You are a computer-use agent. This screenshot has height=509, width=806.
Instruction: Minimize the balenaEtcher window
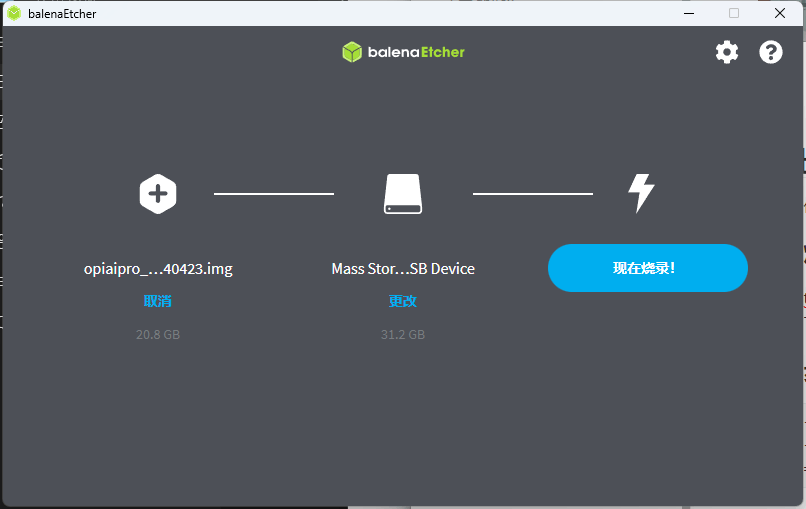point(689,13)
